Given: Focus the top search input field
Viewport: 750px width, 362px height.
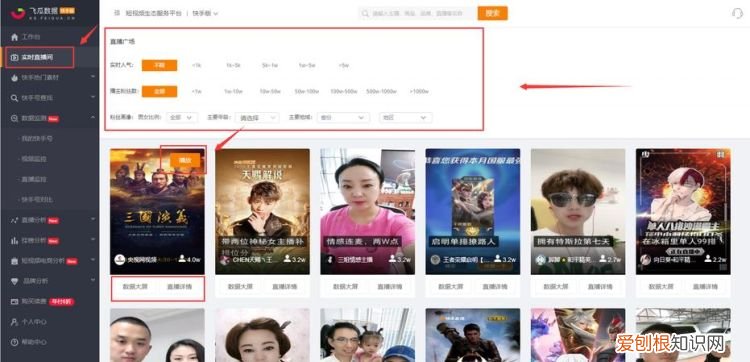Looking at the screenshot, I should tap(417, 13).
